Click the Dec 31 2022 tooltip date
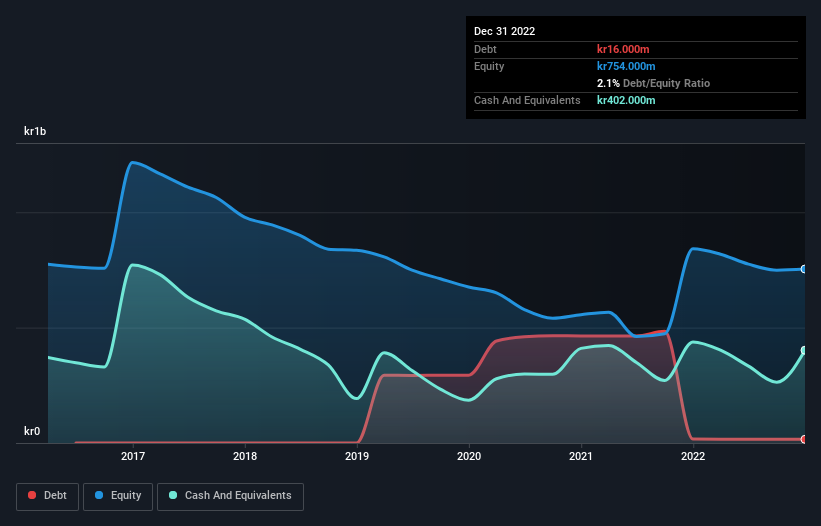The image size is (821, 526). click(505, 31)
